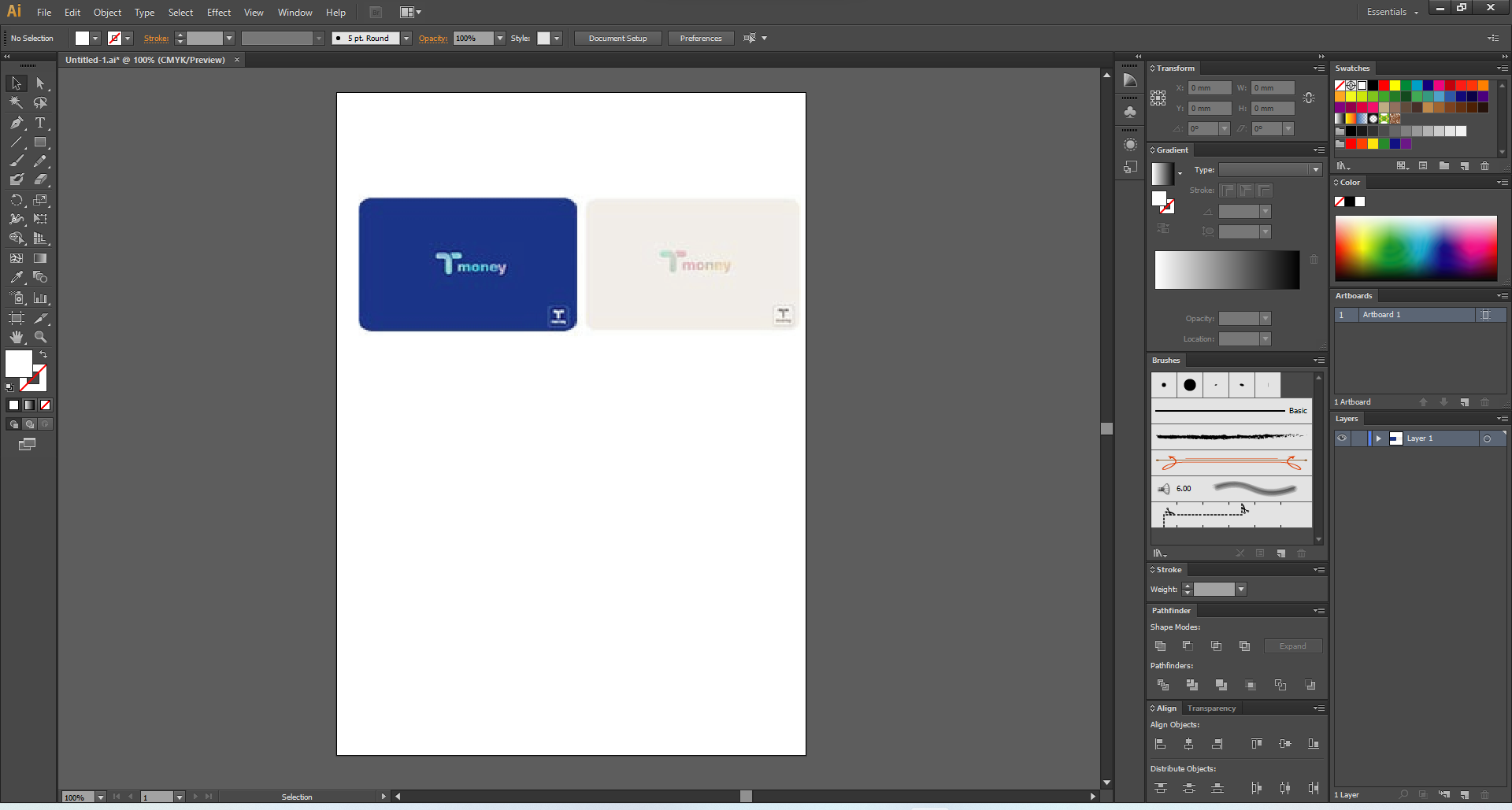The image size is (1512, 810).
Task: Select the Blob Brush tool
Action: pos(17,179)
